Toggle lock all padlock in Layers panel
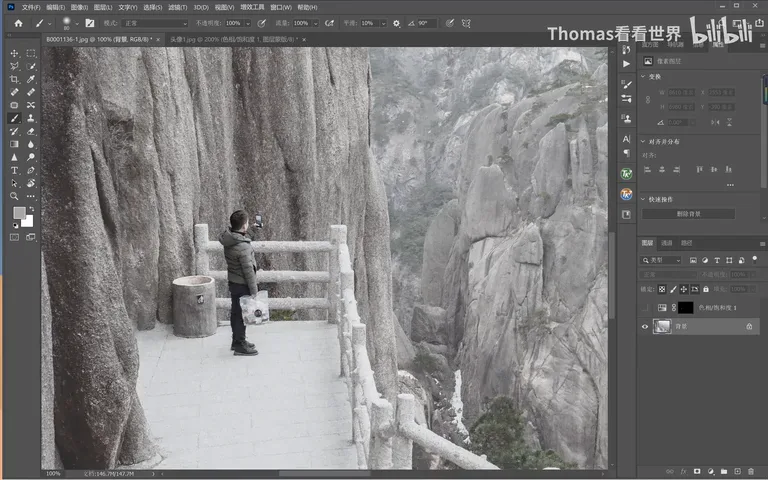Image resolution: width=768 pixels, height=480 pixels. pos(706,289)
